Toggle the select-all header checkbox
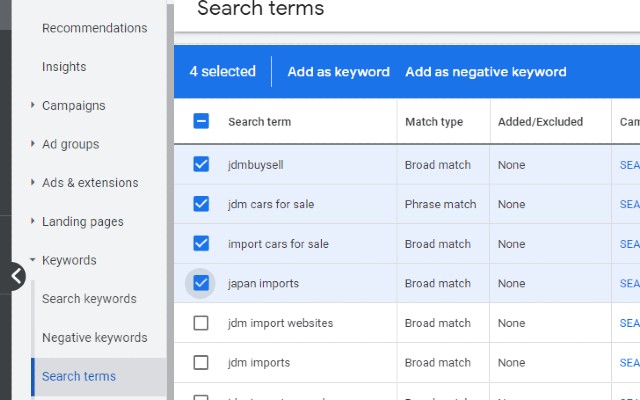The height and width of the screenshot is (400, 640). click(201, 121)
